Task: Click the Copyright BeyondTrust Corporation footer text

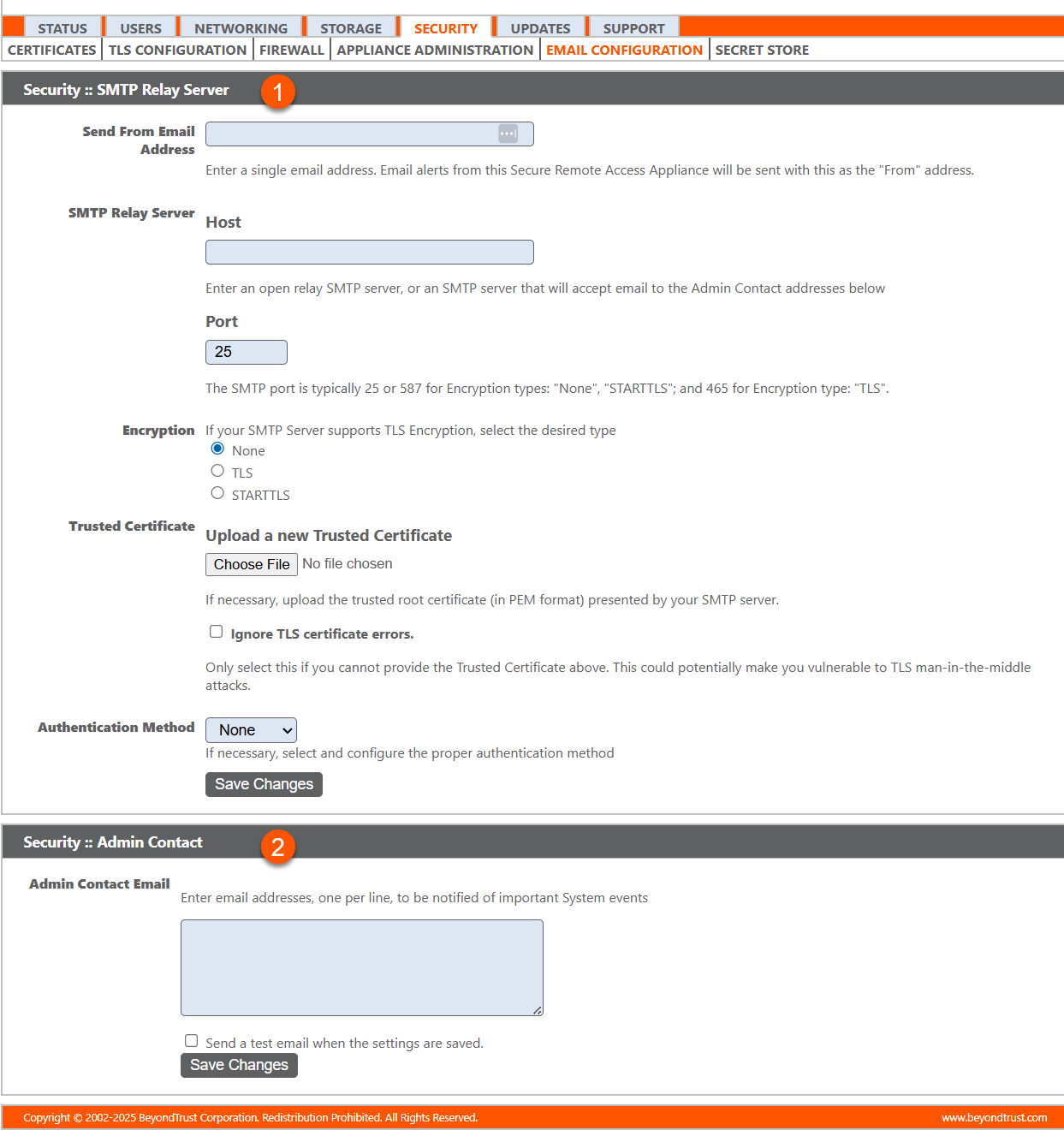Action: coord(250,1117)
